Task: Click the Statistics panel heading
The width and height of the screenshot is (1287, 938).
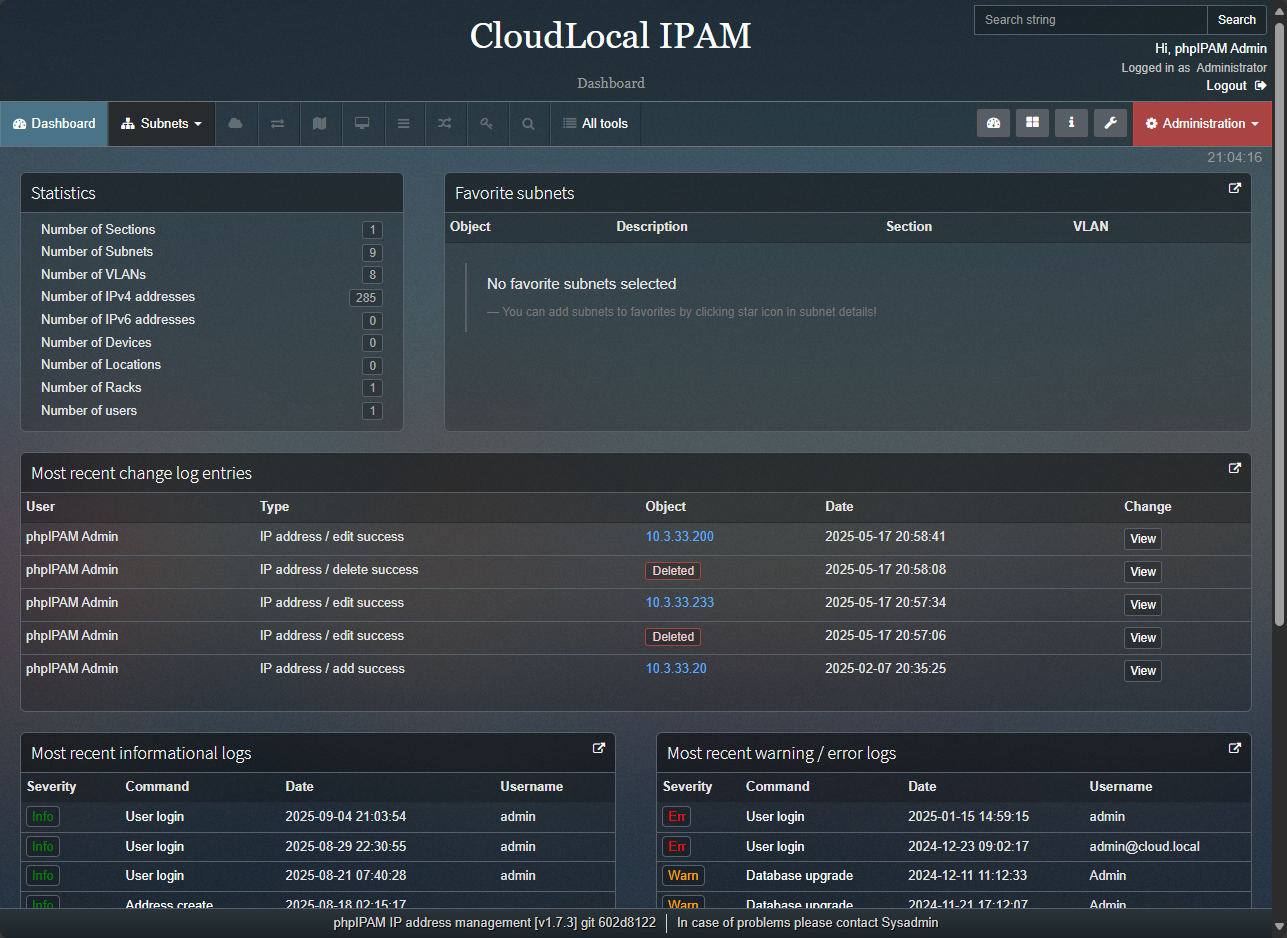Action: pyautogui.click(x=63, y=194)
